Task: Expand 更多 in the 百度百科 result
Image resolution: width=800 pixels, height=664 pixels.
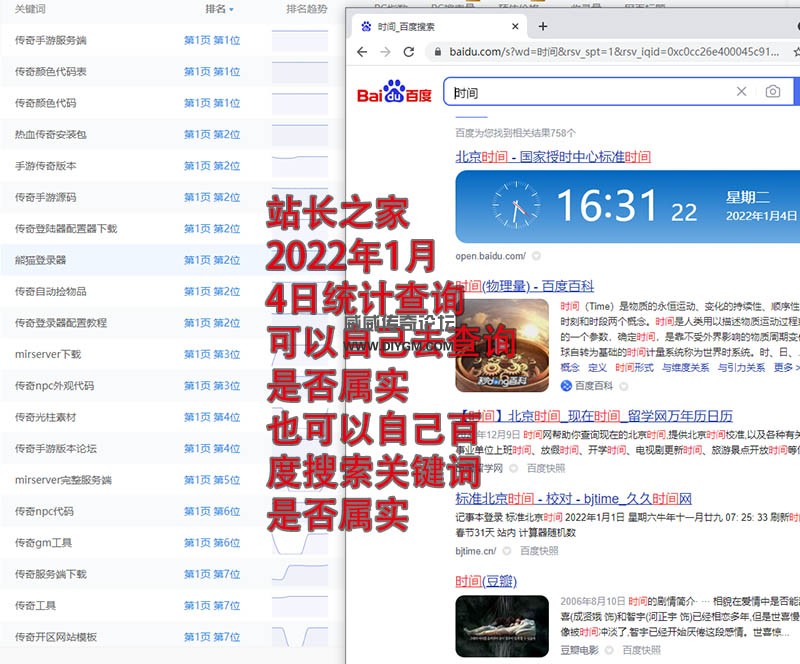Action: 786,367
